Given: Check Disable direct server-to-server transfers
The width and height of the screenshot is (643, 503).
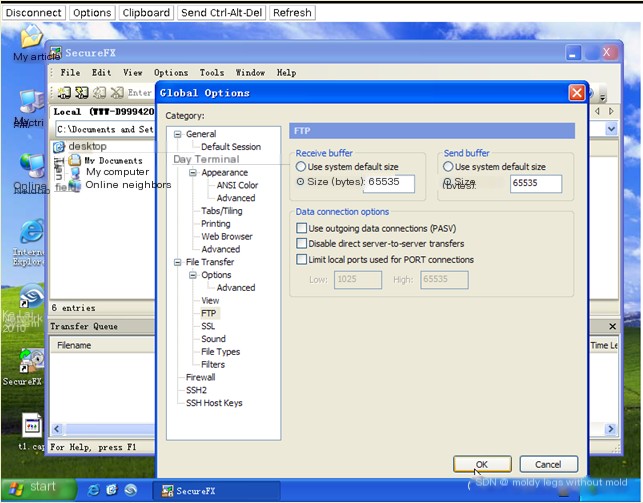Looking at the screenshot, I should coord(302,244).
